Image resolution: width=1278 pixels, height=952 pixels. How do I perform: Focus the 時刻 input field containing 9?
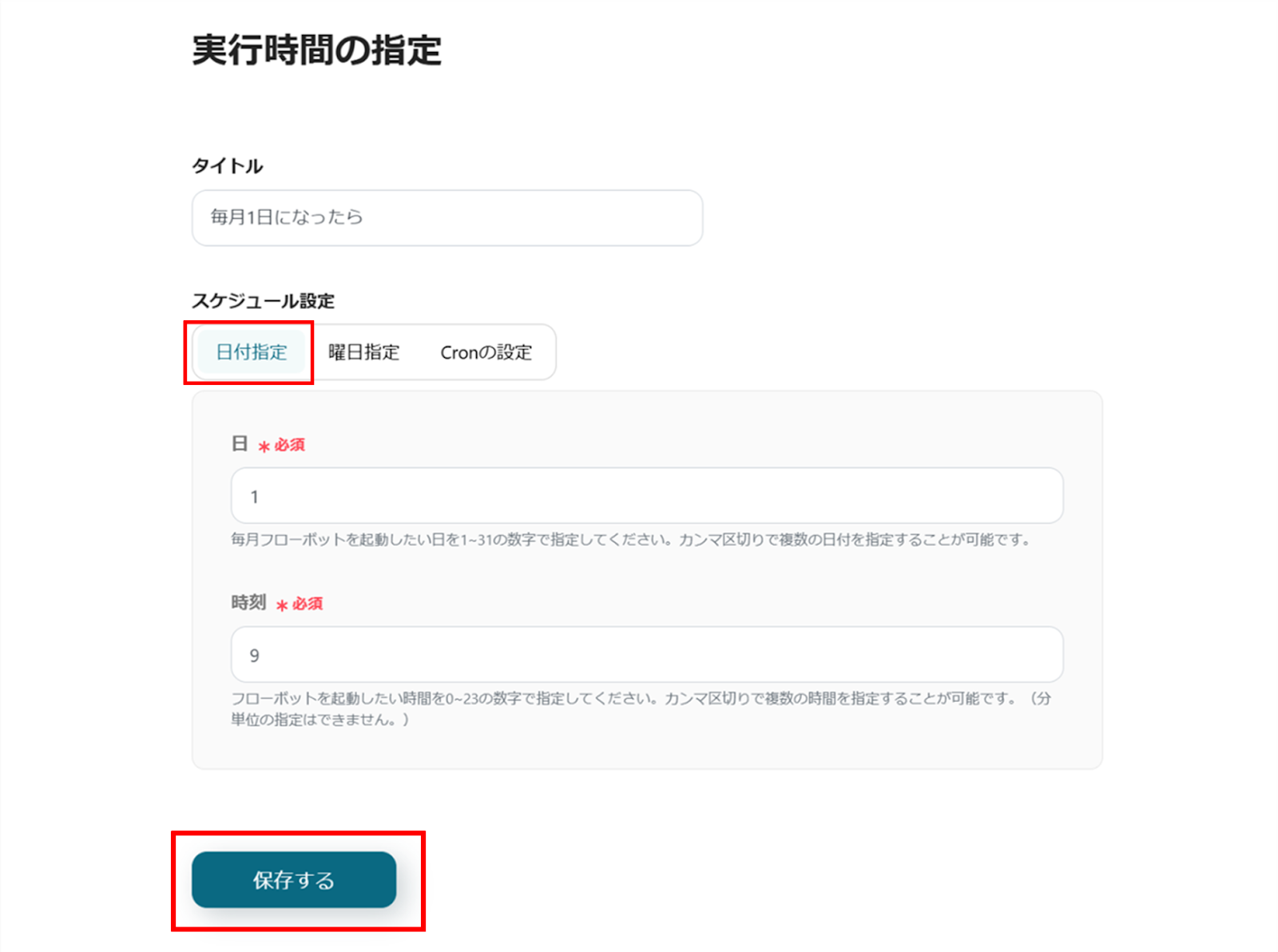pyautogui.click(x=647, y=655)
